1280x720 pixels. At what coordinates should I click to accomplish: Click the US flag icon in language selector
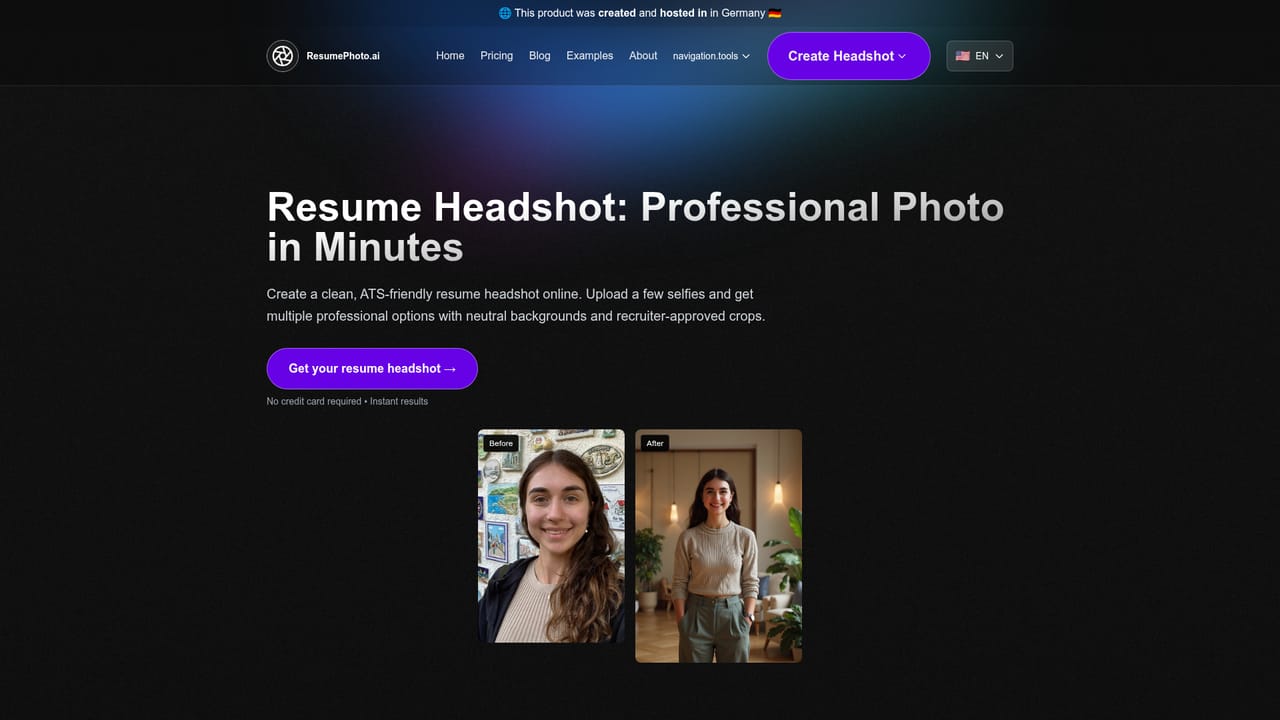click(x=962, y=56)
